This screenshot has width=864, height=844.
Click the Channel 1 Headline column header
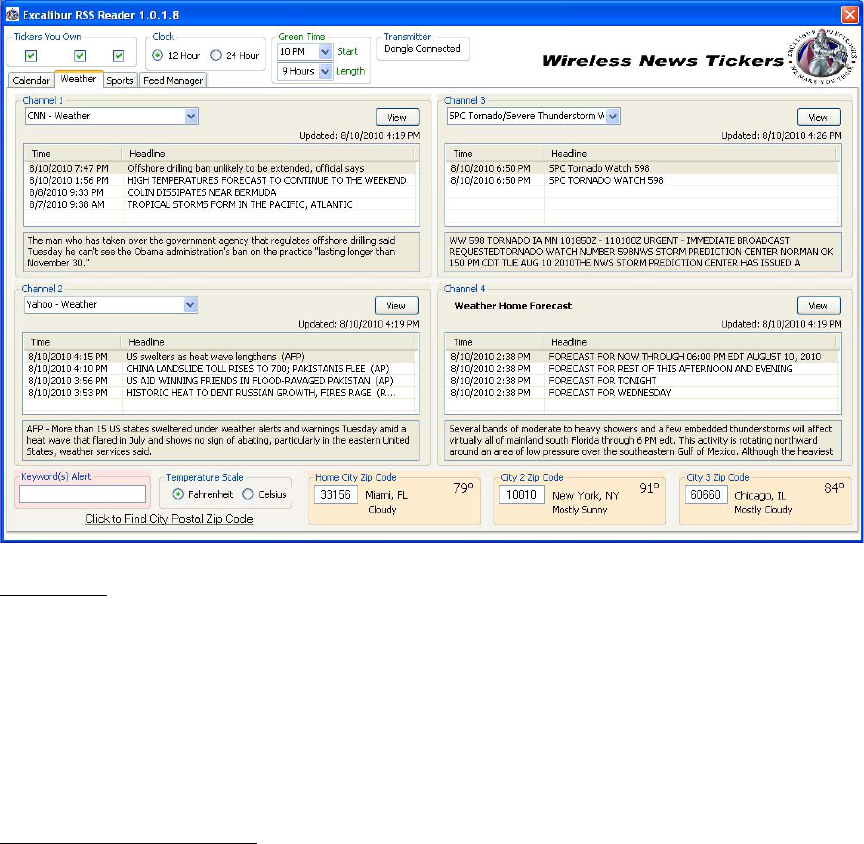pyautogui.click(x=268, y=154)
